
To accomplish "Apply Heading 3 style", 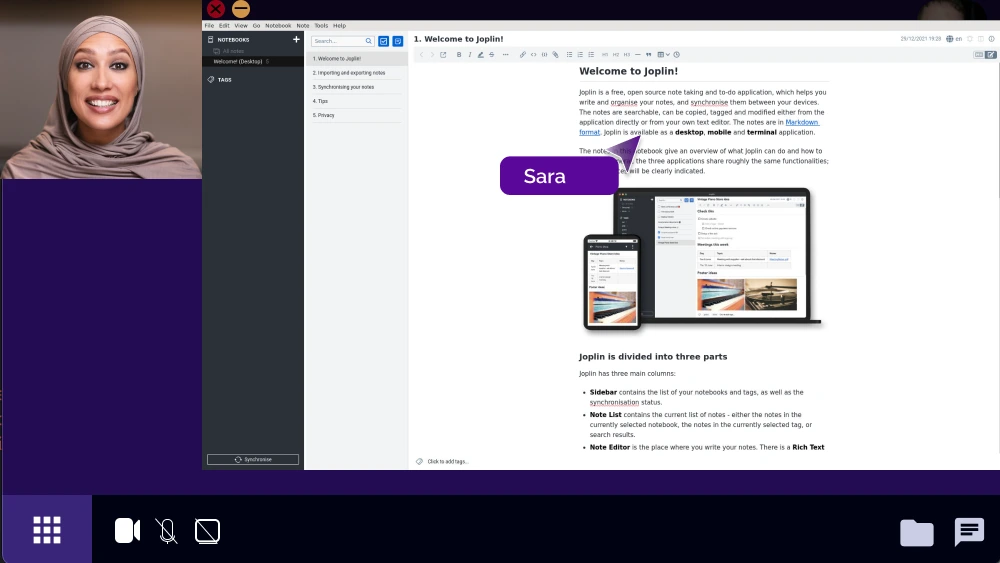I will pyautogui.click(x=627, y=55).
